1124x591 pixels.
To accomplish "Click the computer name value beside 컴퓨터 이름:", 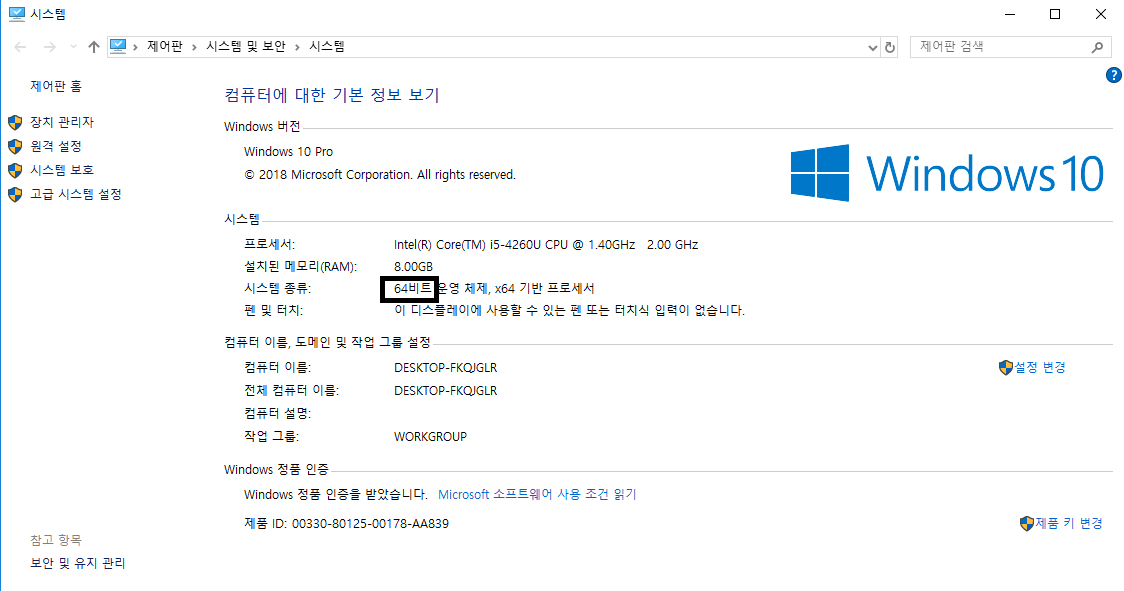I will pyautogui.click(x=445, y=367).
